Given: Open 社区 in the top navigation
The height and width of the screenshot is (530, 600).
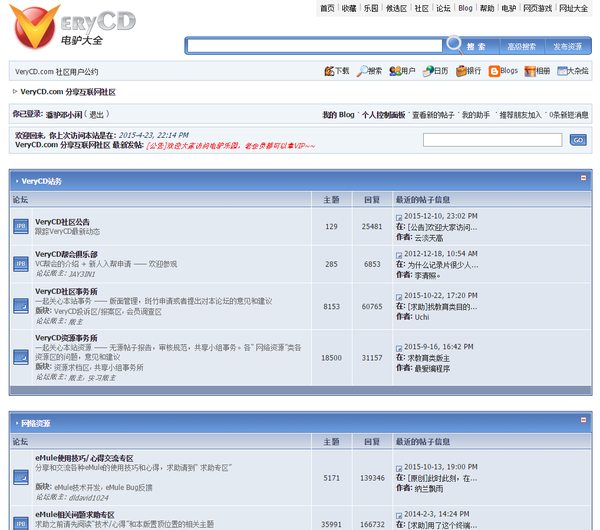Looking at the screenshot, I should tap(422, 8).
